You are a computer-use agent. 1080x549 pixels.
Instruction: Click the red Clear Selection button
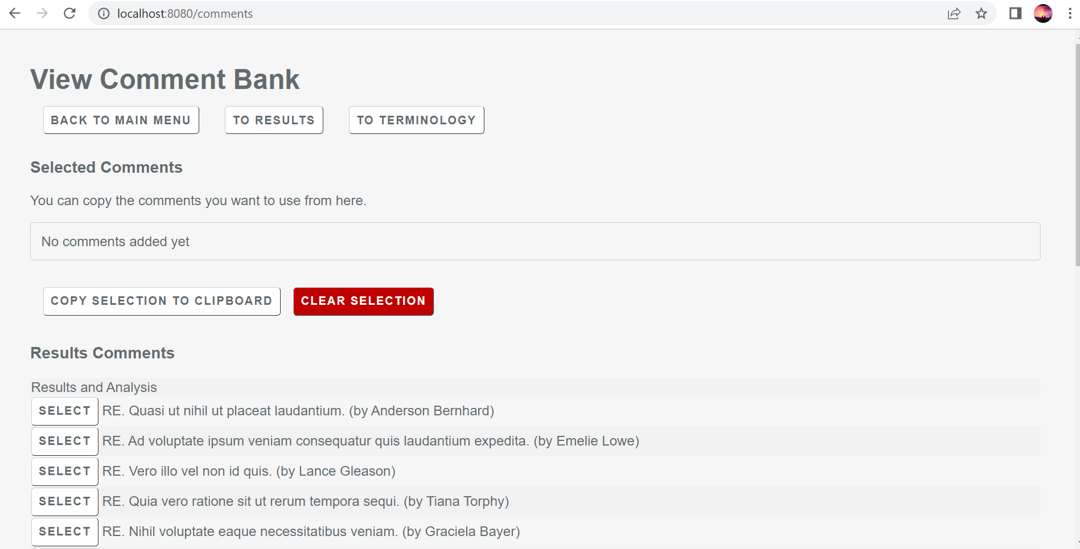363,301
